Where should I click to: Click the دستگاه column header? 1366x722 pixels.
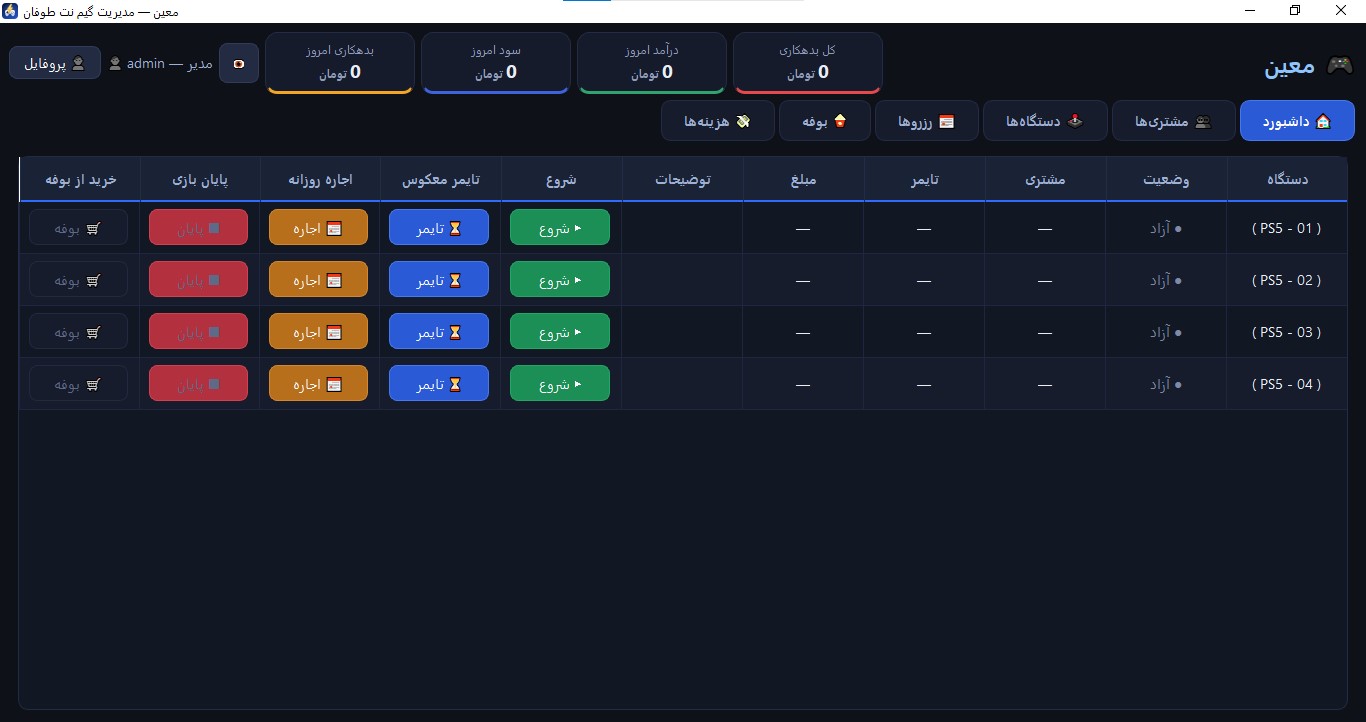pos(1287,179)
